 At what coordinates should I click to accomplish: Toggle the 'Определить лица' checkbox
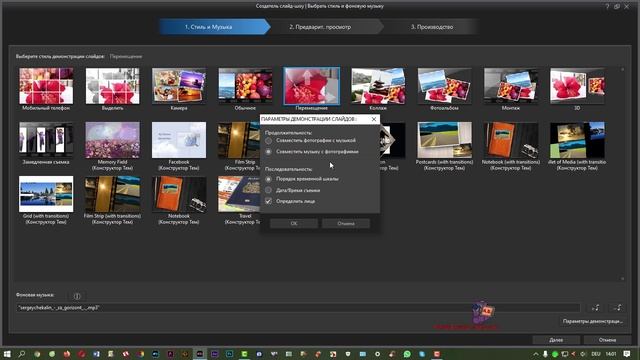[x=268, y=201]
